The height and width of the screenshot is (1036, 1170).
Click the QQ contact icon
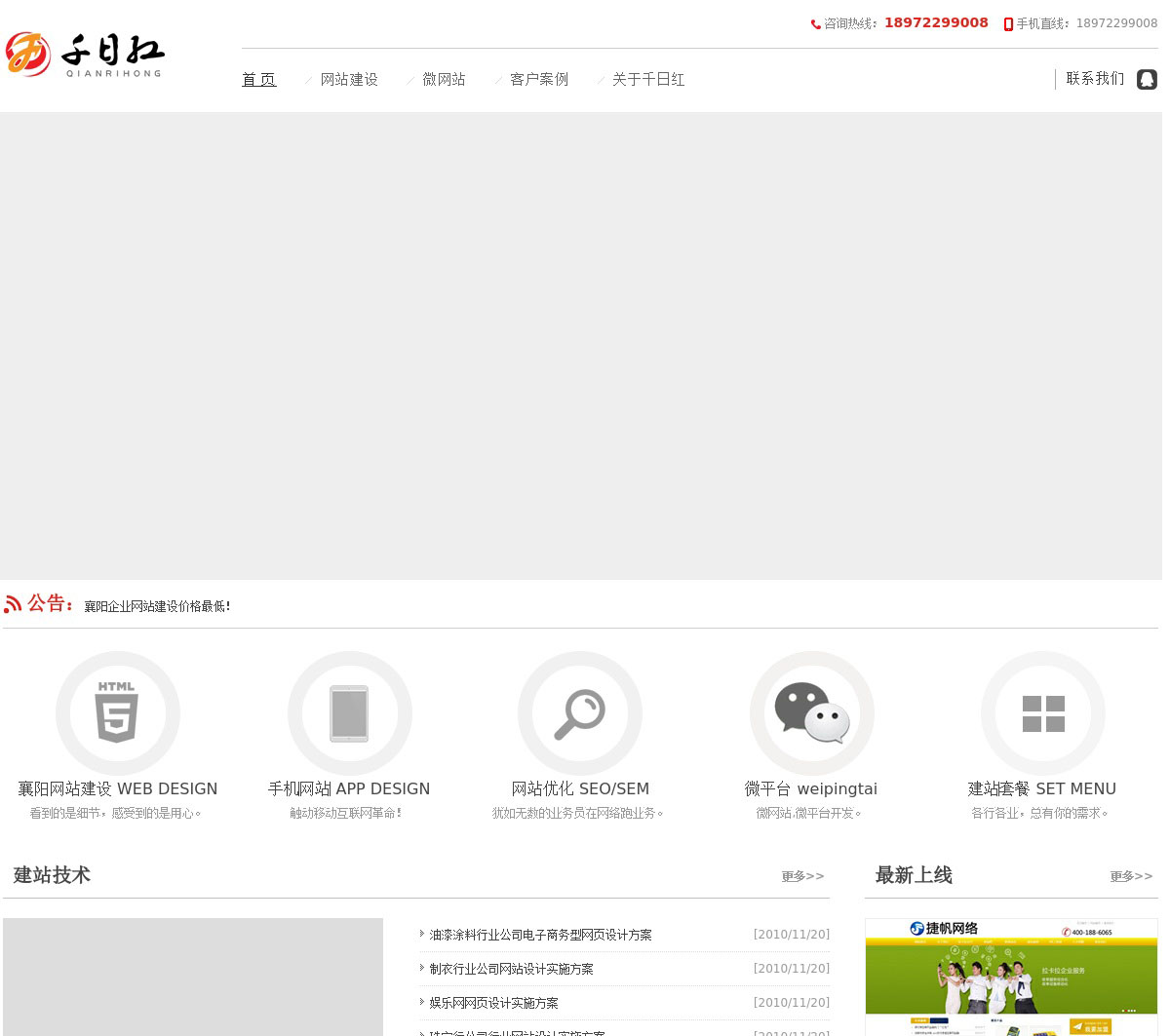coord(1147,79)
